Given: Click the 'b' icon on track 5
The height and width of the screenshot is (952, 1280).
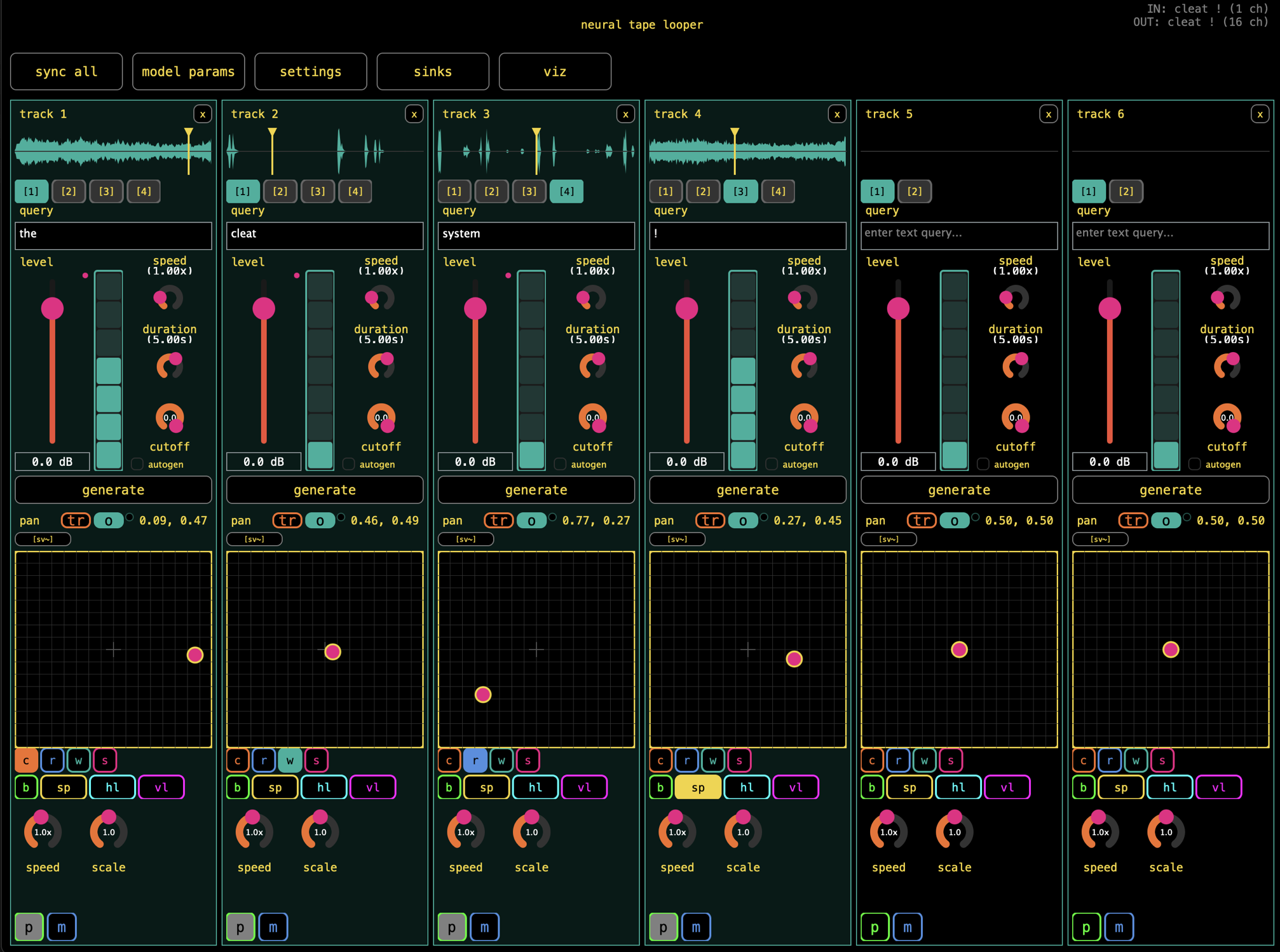Looking at the screenshot, I should pyautogui.click(x=872, y=787).
